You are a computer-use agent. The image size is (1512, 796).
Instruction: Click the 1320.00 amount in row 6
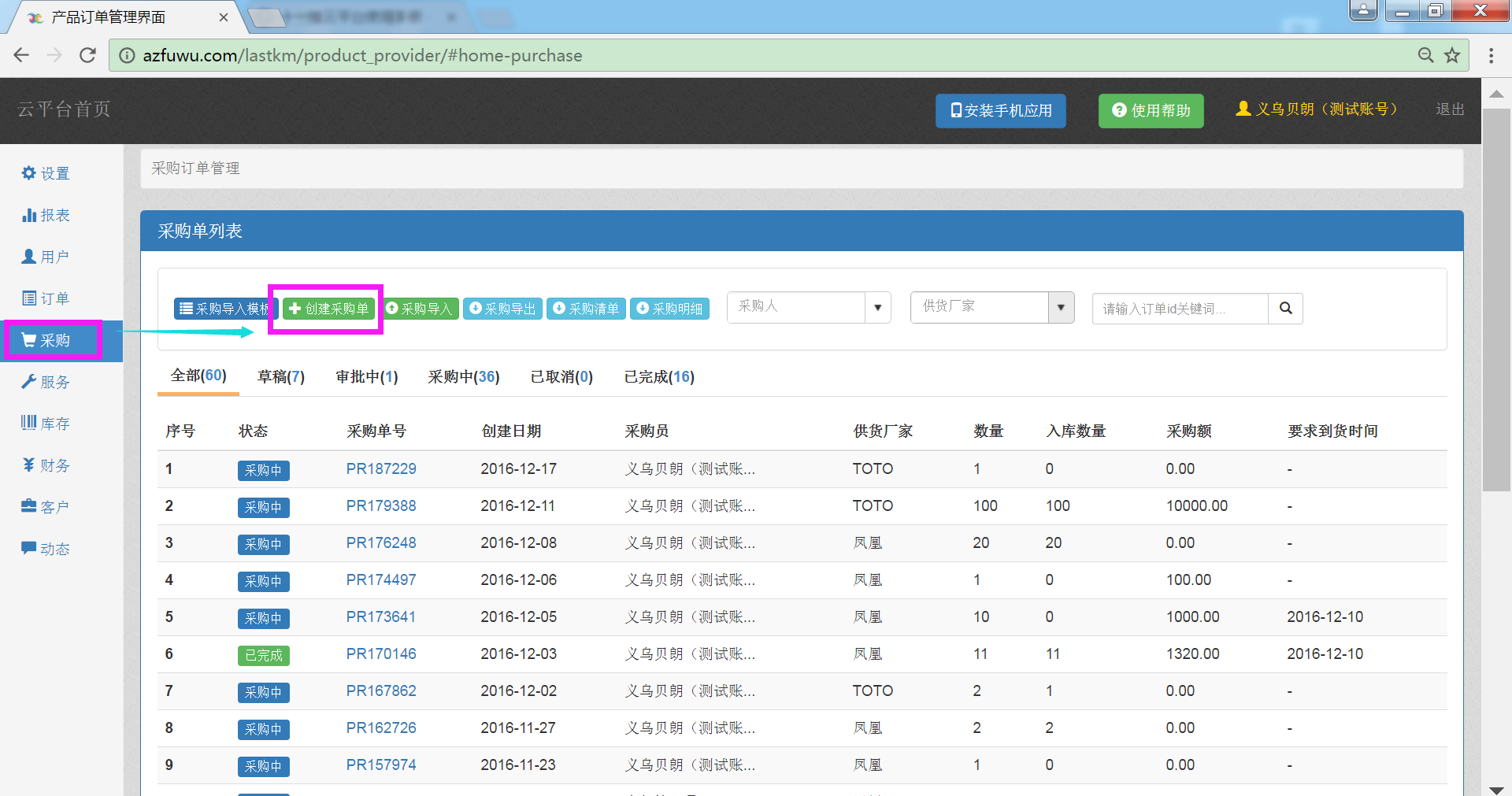(x=1193, y=654)
